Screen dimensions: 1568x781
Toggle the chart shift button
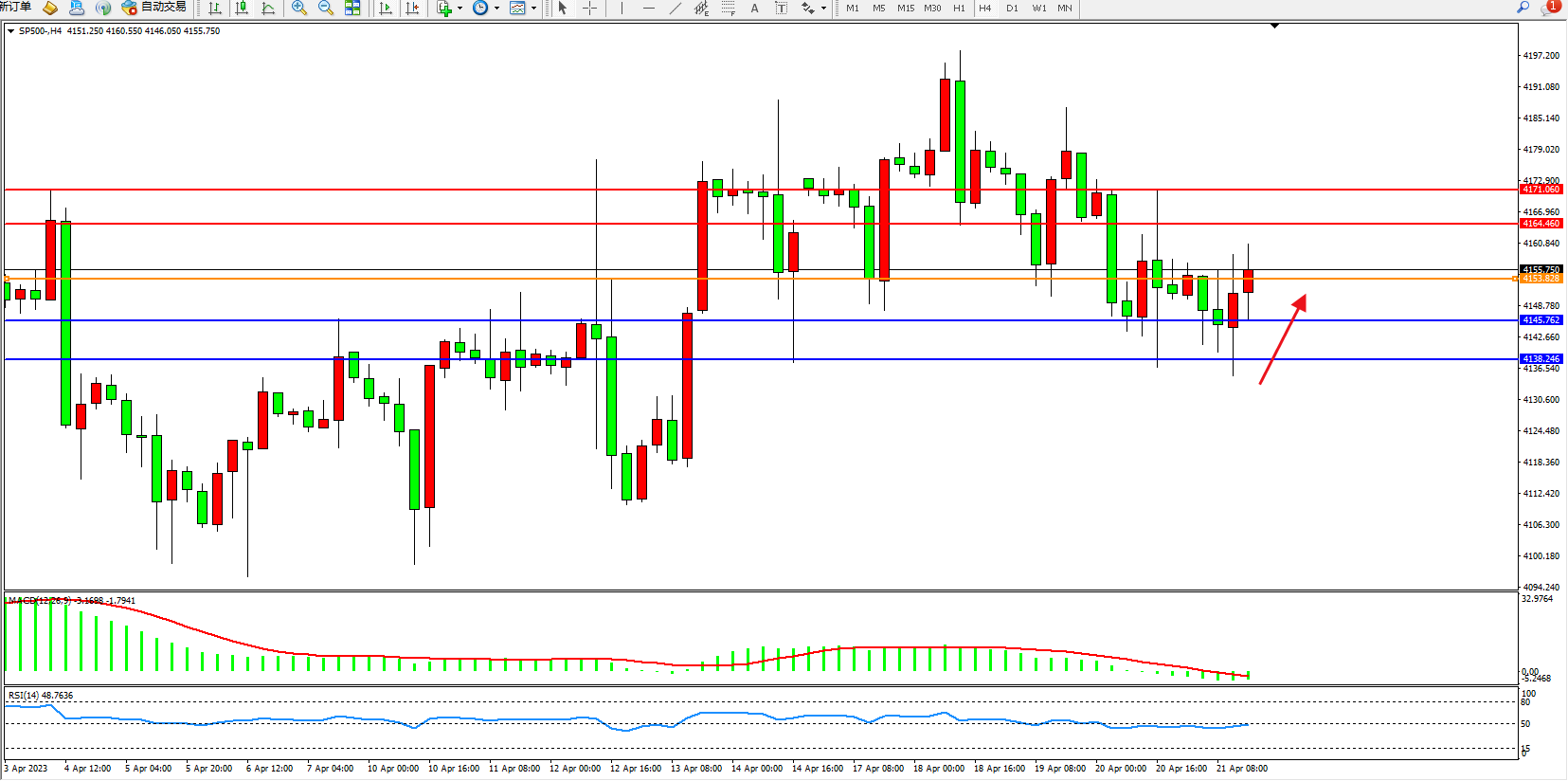click(412, 9)
